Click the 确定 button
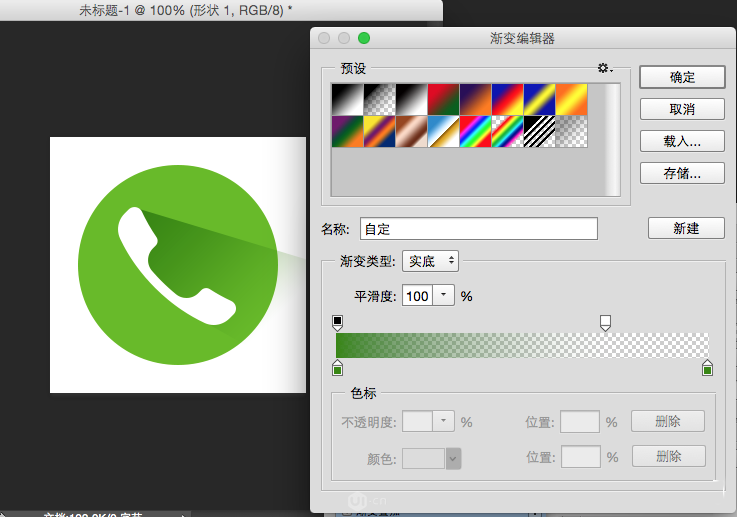The image size is (737, 517). click(682, 77)
